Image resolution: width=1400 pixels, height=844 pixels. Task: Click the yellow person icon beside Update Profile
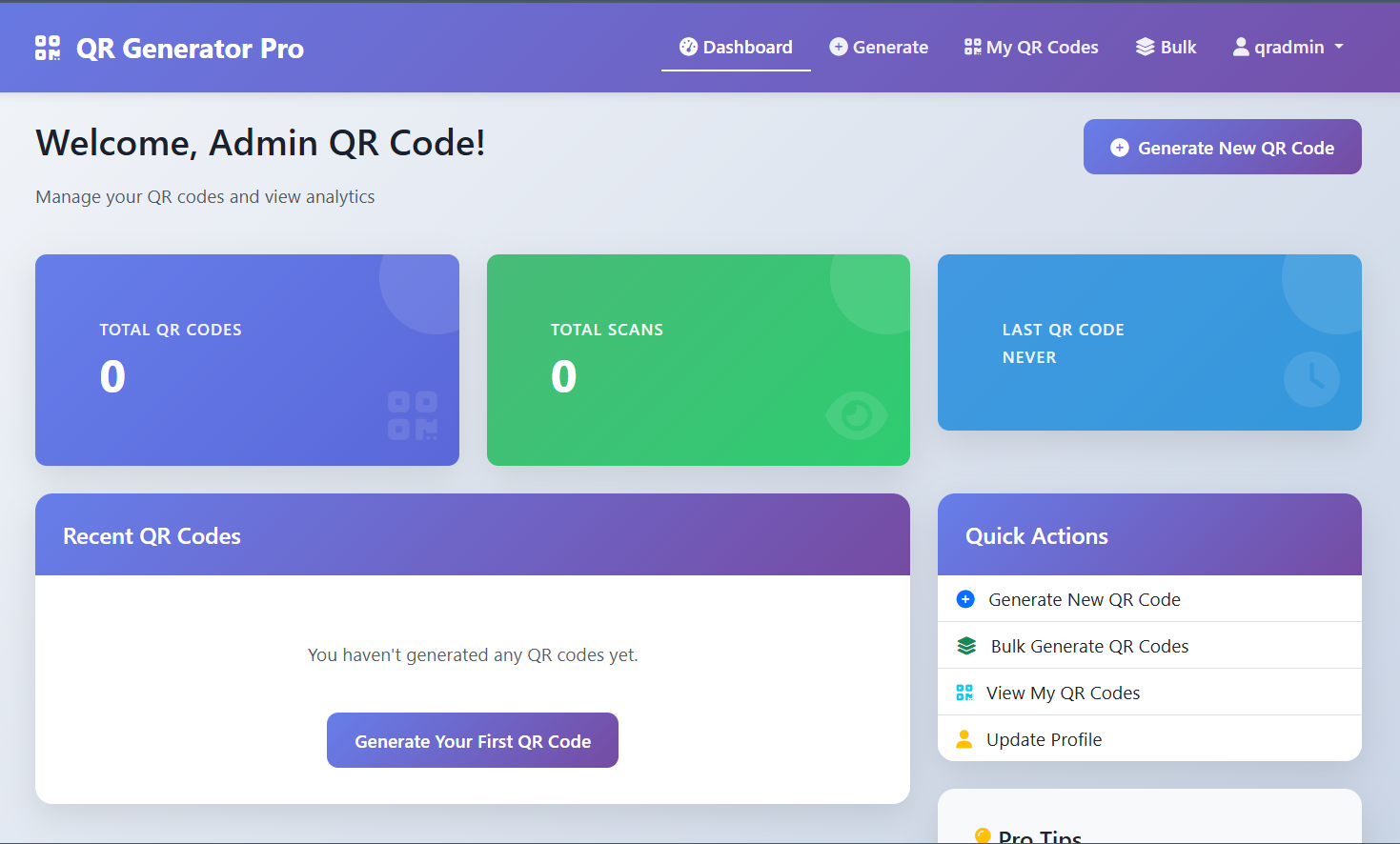pyautogui.click(x=964, y=739)
